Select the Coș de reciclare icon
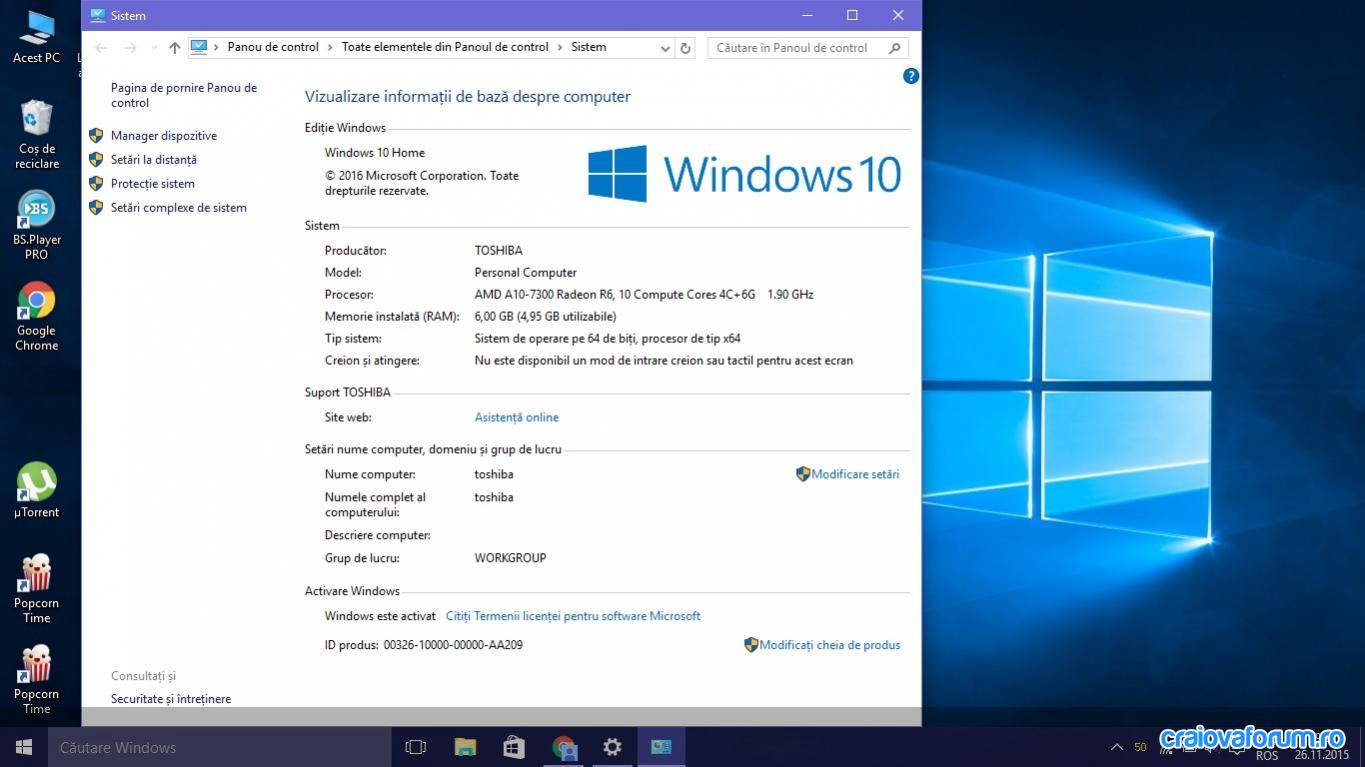 [37, 134]
